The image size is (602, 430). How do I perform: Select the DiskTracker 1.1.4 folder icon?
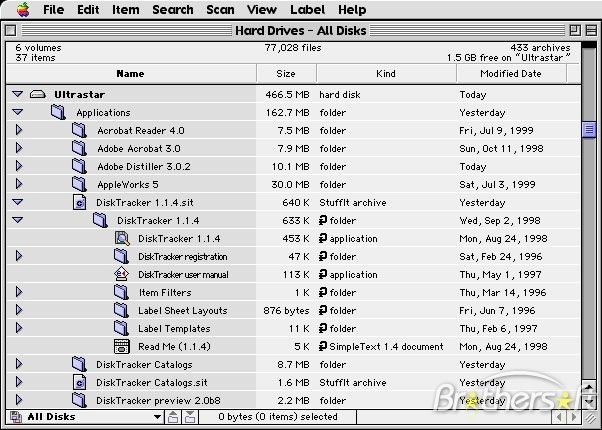tap(100, 220)
